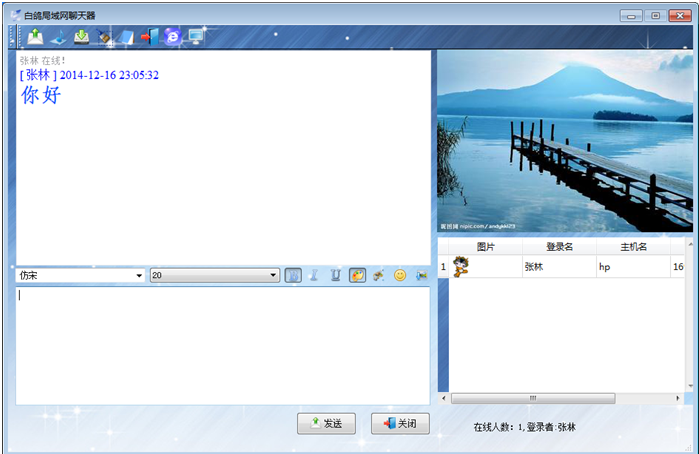
Task: Click the horizontal scrollbar thumb in the user list
Action: coord(533,398)
